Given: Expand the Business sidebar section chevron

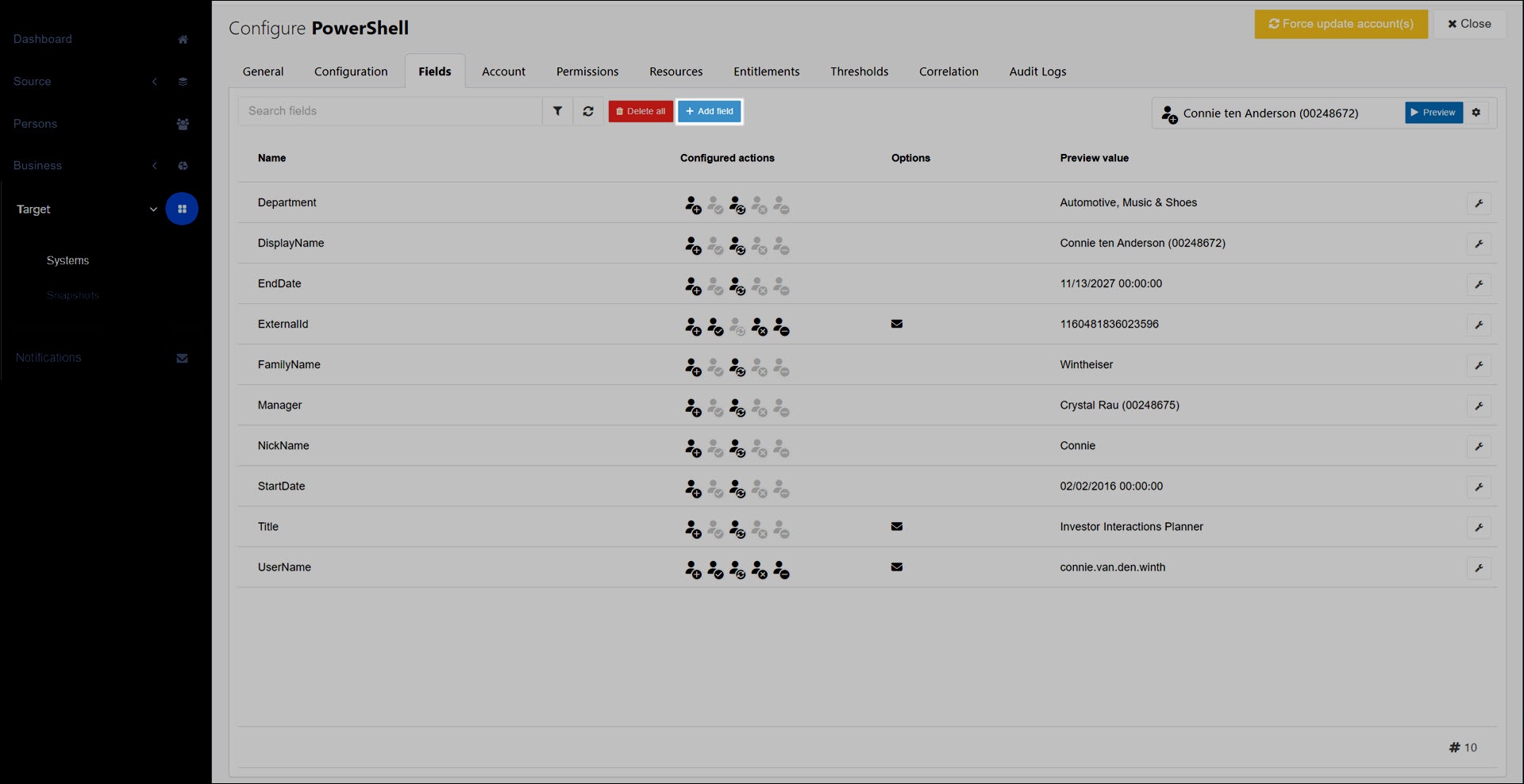Looking at the screenshot, I should point(155,165).
